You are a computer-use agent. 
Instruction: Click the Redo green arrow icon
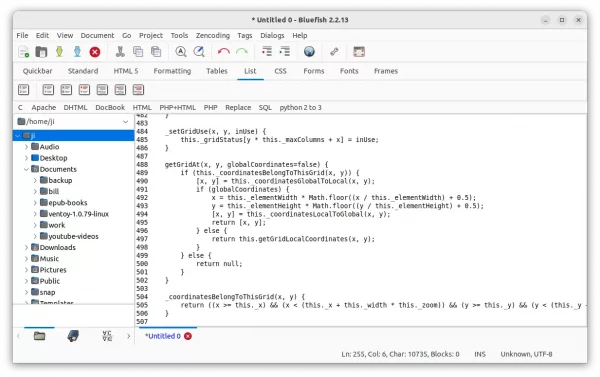(241, 52)
